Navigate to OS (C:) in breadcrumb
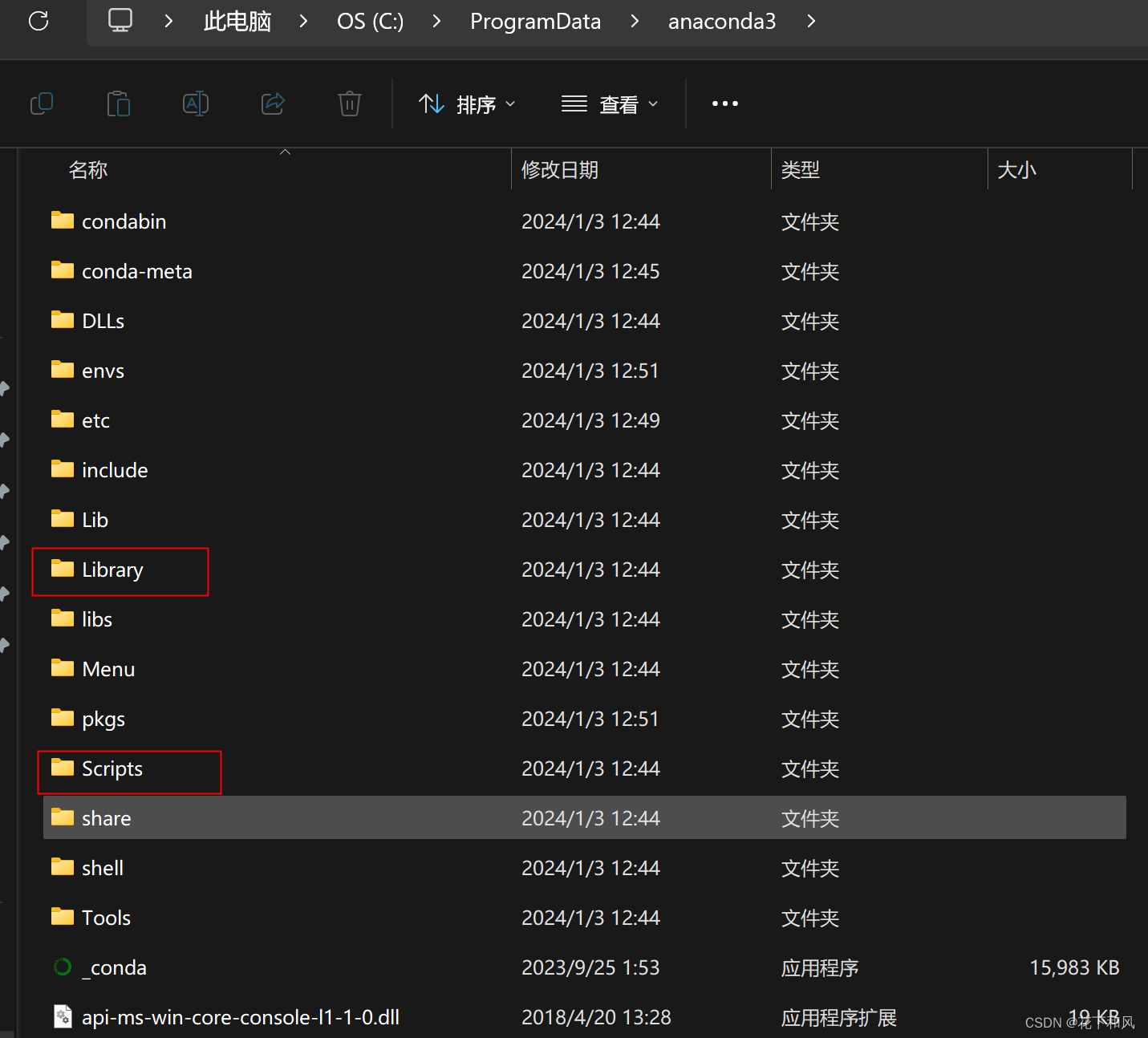 370,22
